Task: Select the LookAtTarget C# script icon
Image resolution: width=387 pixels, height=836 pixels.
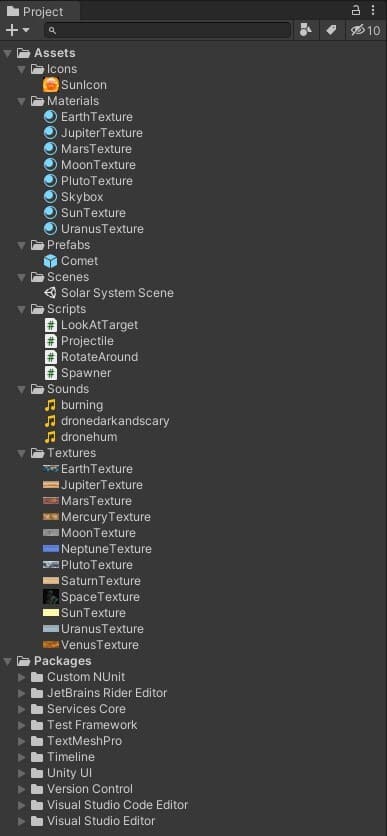Action: (x=51, y=325)
